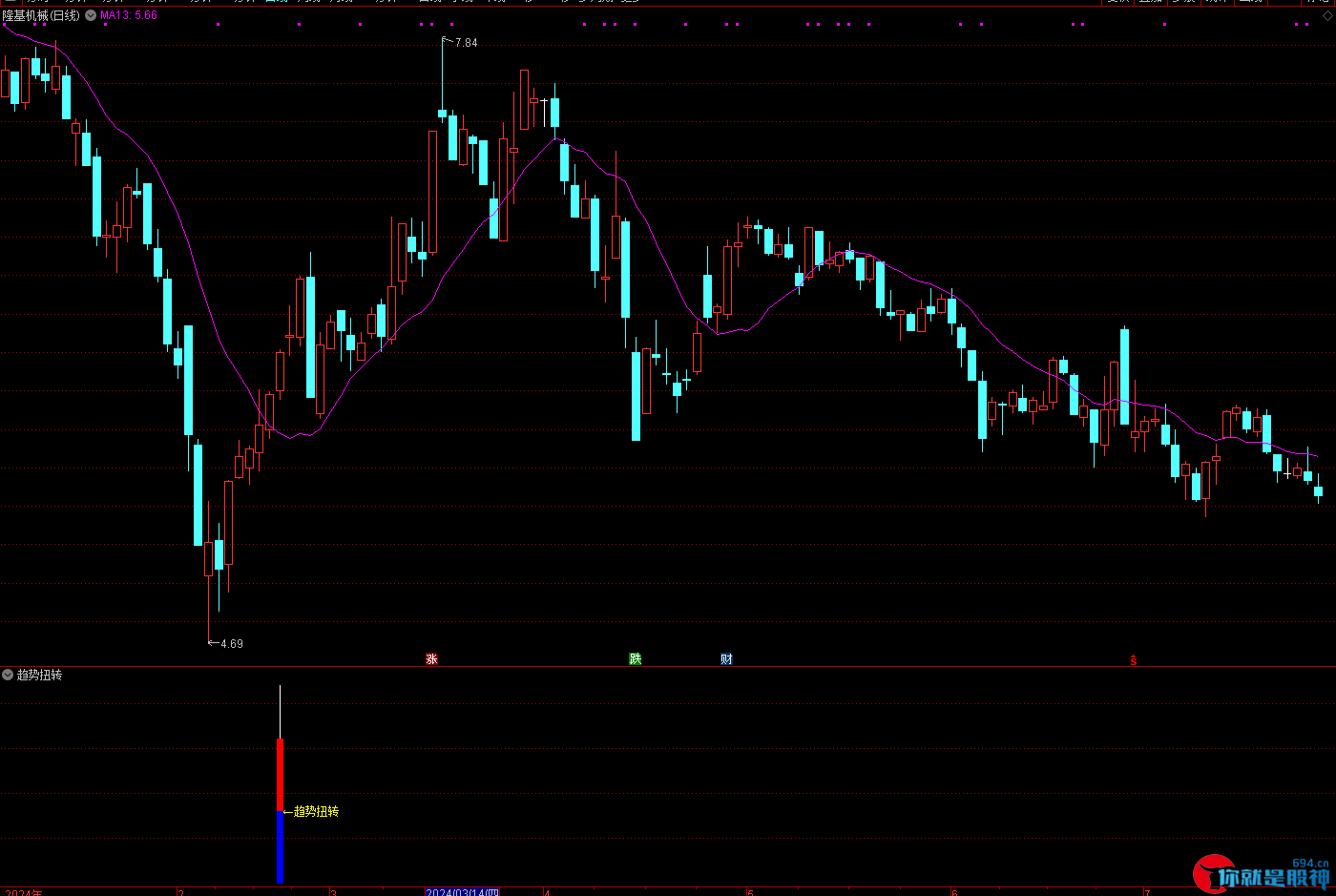Click the 4.69 low price label
This screenshot has width=1336, height=896.
pyautogui.click(x=232, y=643)
